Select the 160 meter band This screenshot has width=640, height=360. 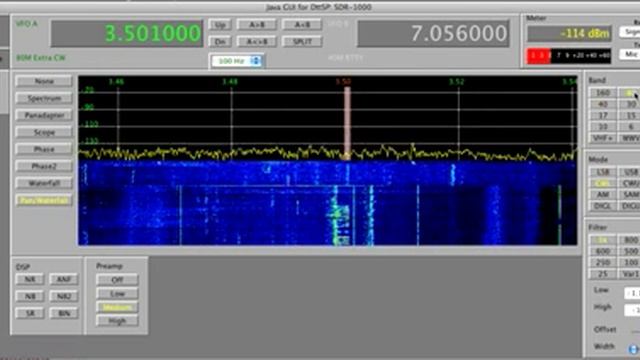[x=603, y=93]
